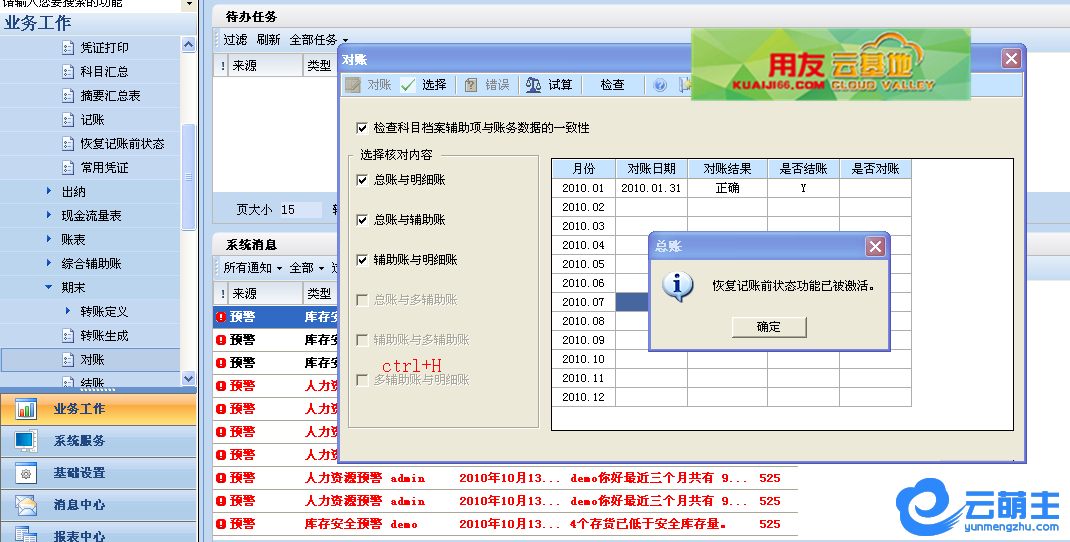Click the 业务工作 chart icon in navigation
This screenshot has width=1070, height=542.
[x=26, y=409]
